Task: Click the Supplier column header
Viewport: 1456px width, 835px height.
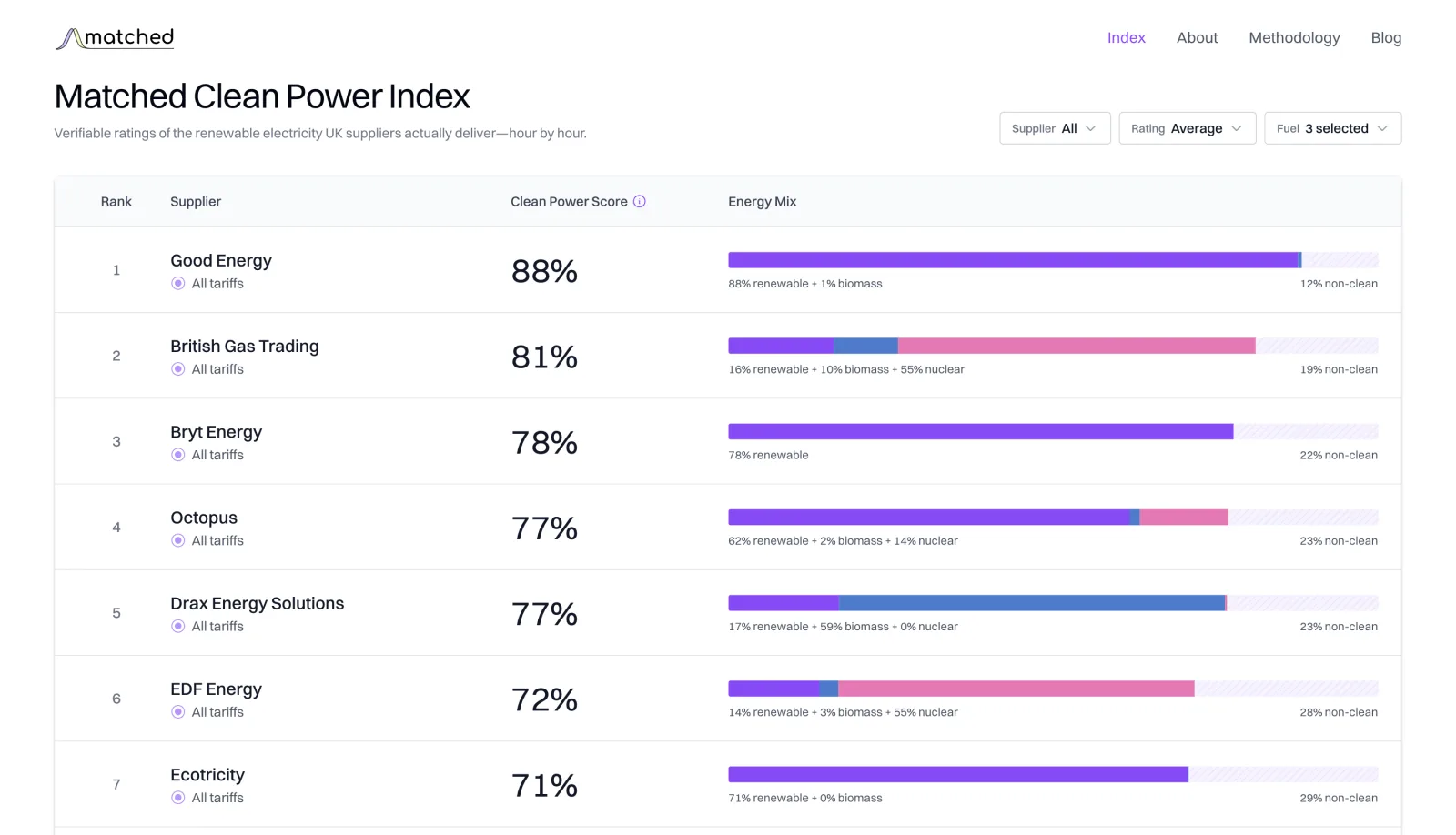Action: 196,202
